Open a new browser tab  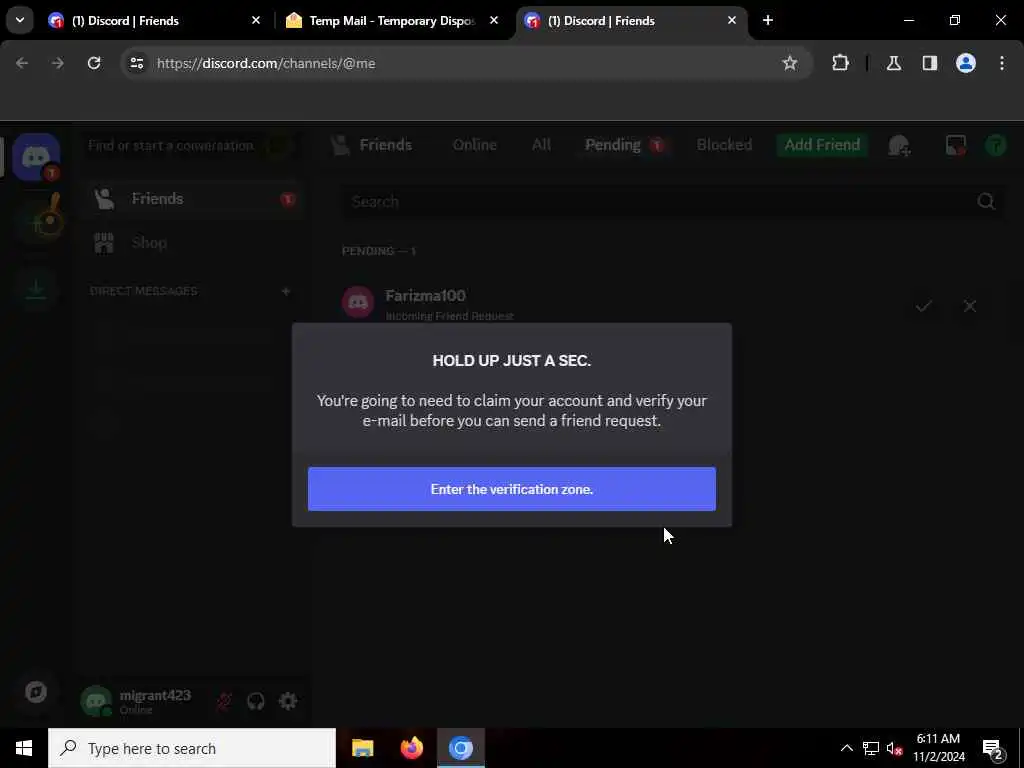click(768, 21)
